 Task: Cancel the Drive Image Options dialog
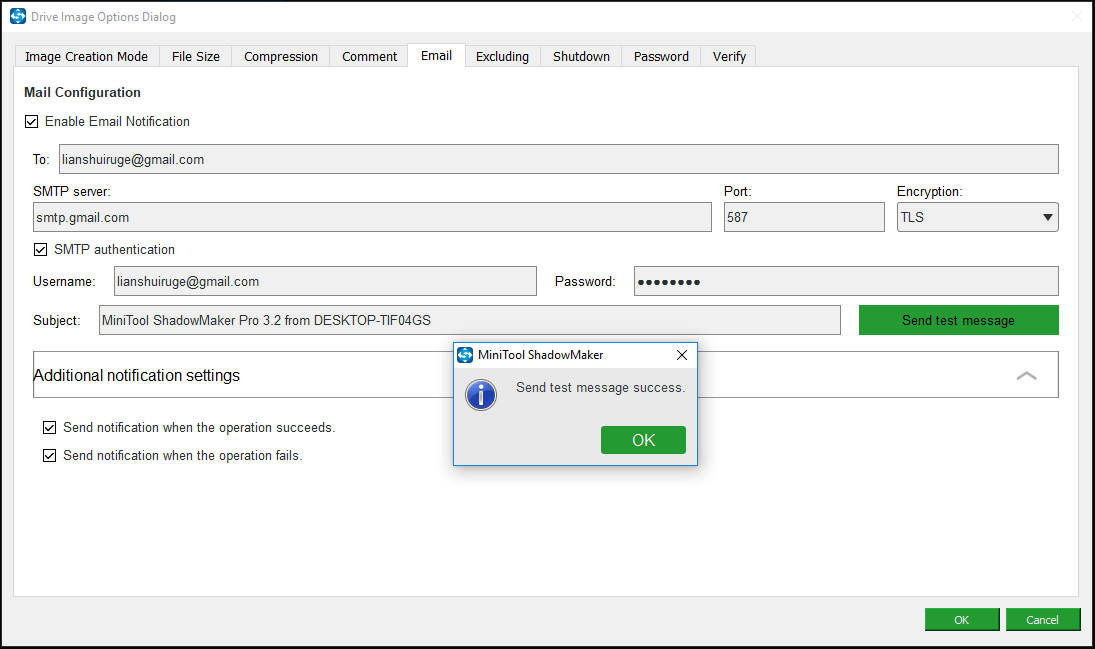(x=1043, y=620)
